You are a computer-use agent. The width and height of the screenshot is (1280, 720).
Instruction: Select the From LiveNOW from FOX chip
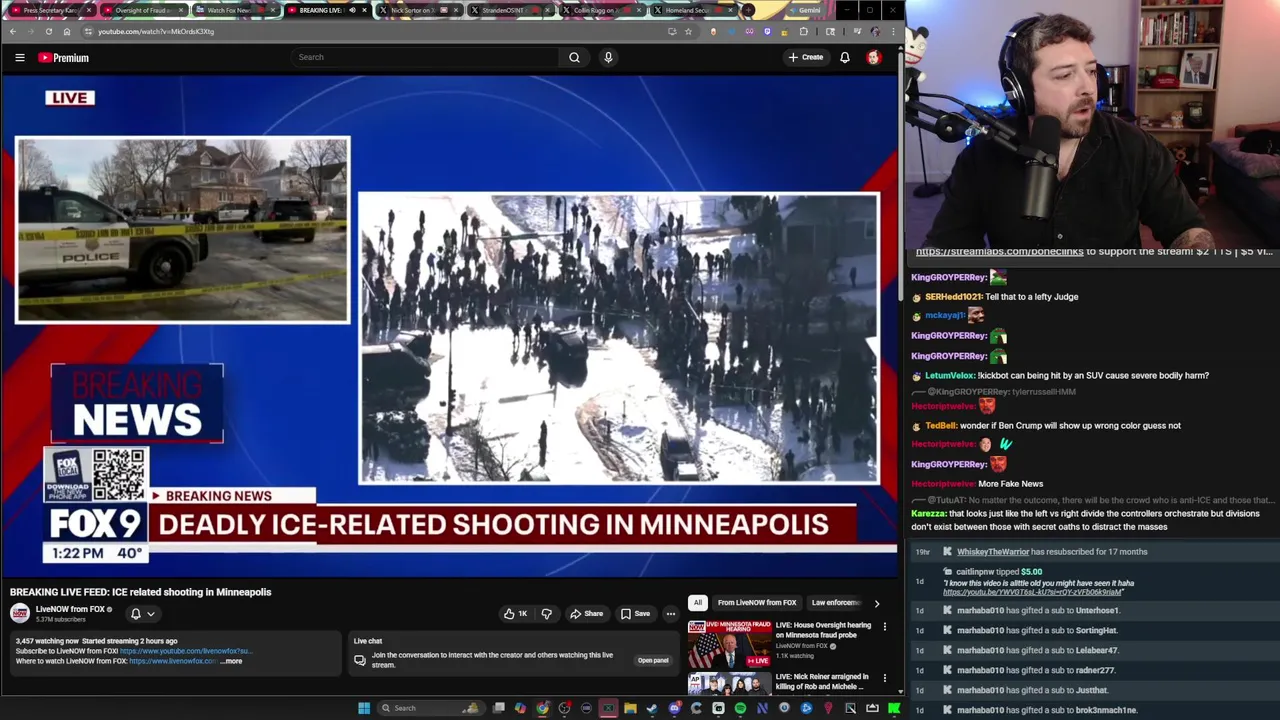tap(757, 603)
